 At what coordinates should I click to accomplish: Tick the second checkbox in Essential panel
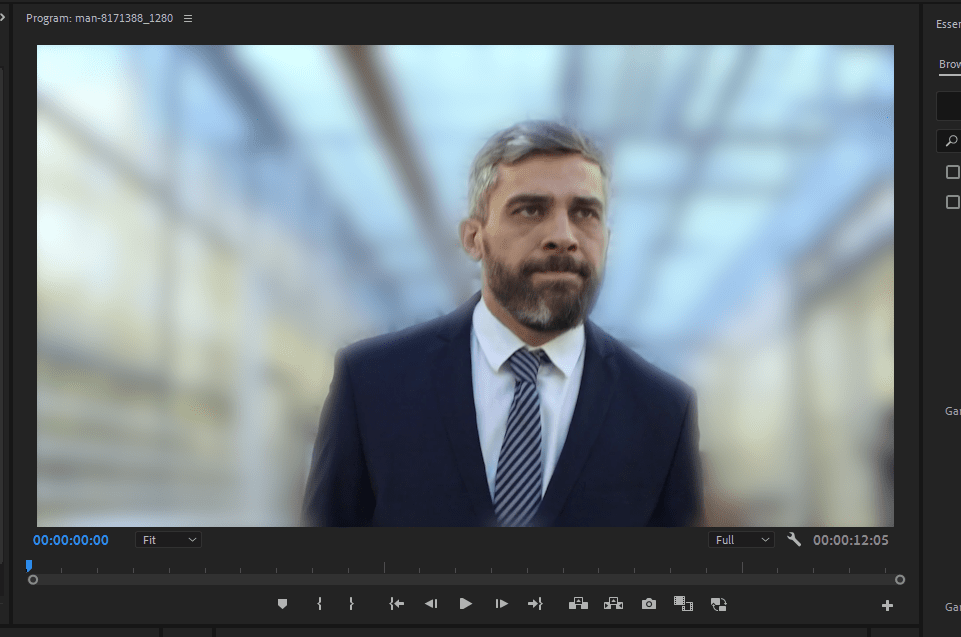pyautogui.click(x=953, y=202)
